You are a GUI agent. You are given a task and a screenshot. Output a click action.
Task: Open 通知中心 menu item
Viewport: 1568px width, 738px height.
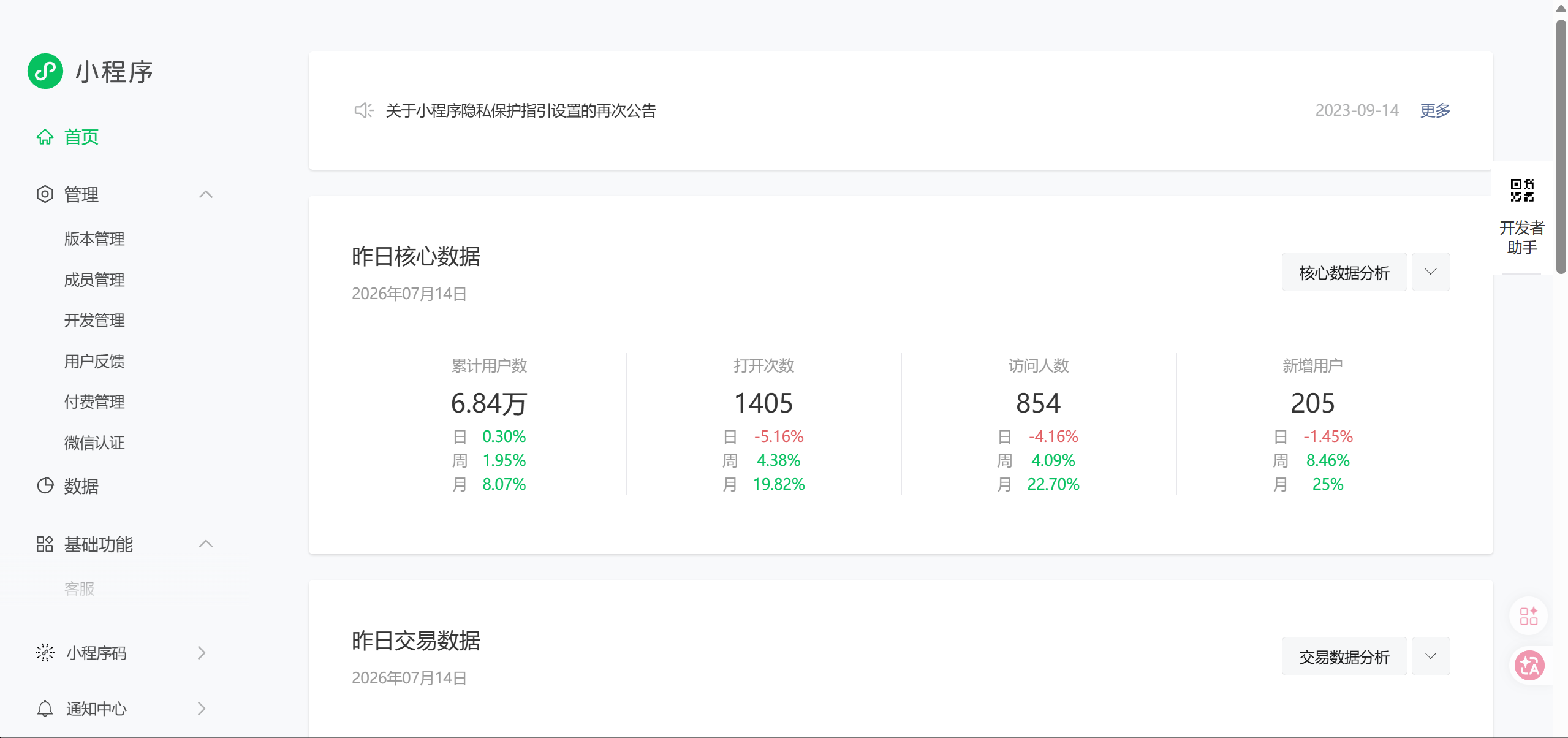(96, 709)
